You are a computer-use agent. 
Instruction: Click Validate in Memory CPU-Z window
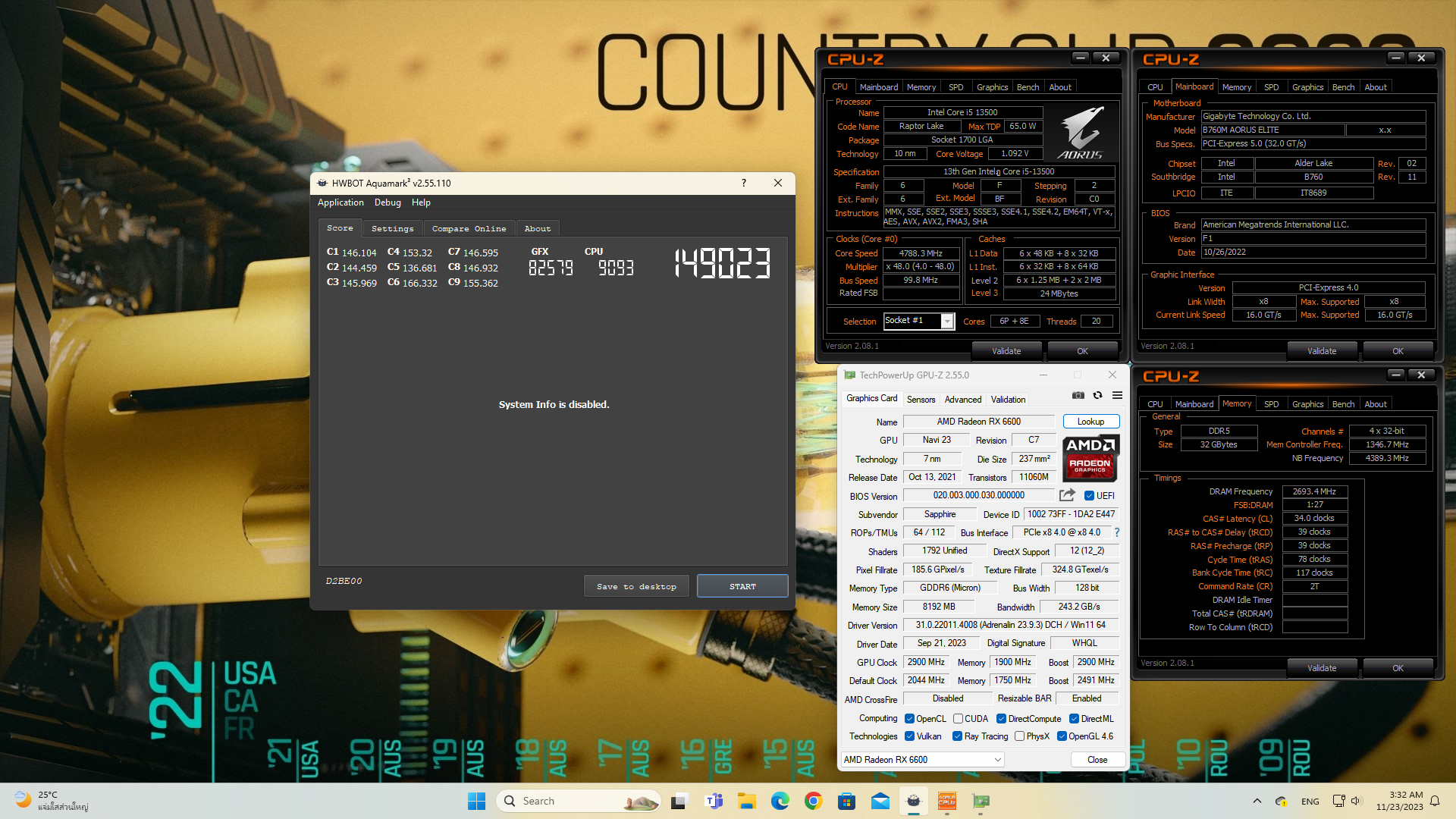point(1321,668)
